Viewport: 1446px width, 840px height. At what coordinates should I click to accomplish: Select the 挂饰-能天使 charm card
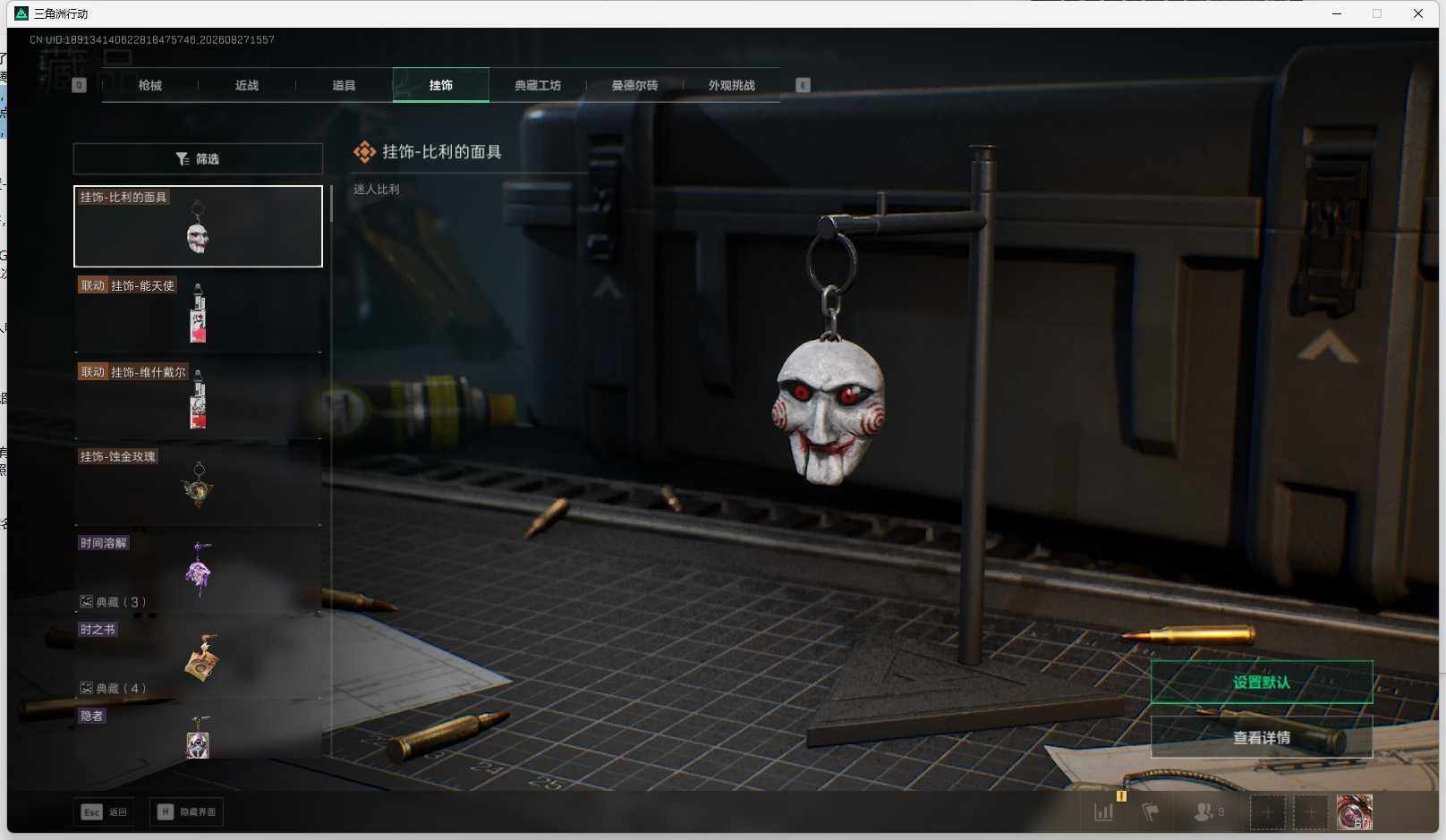click(198, 312)
